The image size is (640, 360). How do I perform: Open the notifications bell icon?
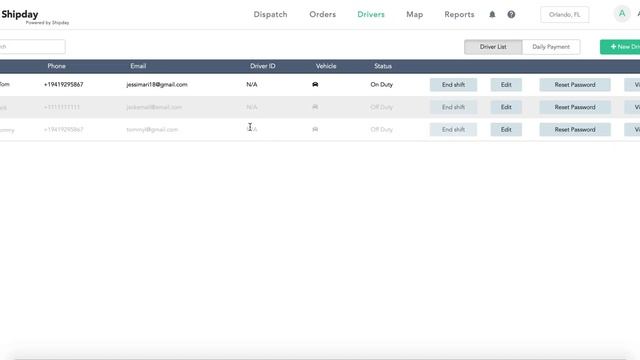tap(492, 14)
